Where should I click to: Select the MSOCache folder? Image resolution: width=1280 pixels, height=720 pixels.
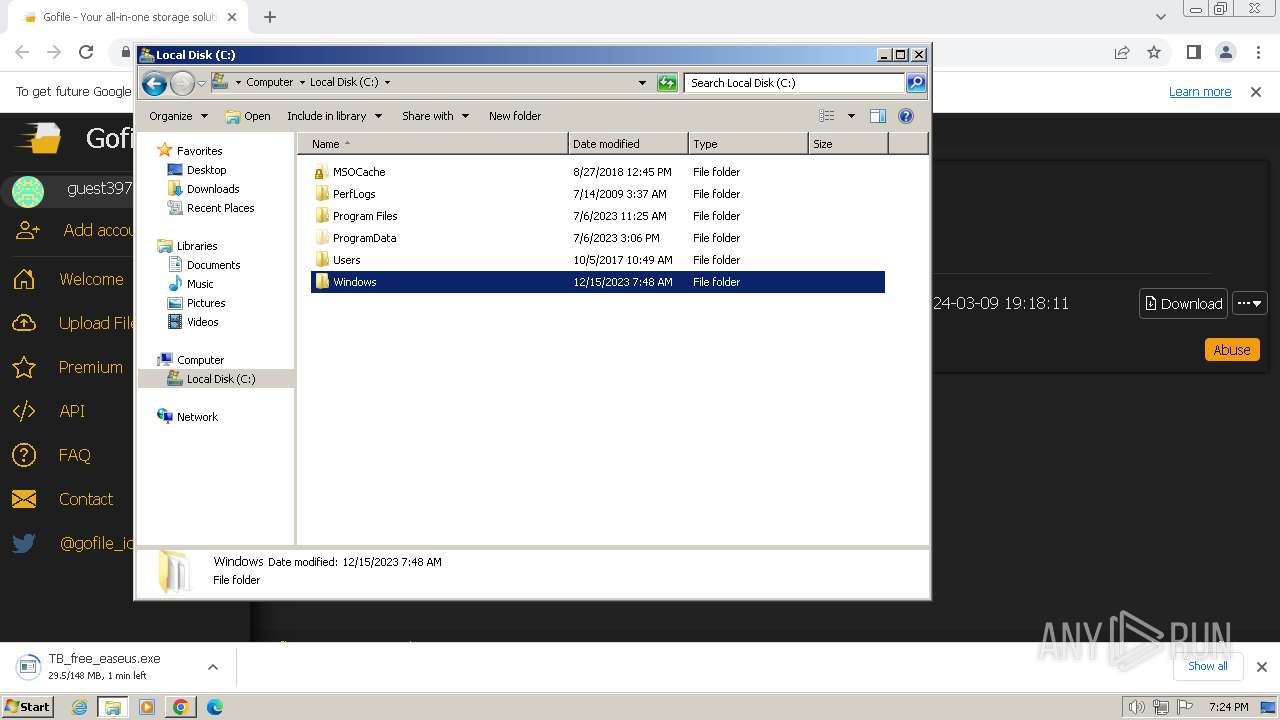(358, 172)
